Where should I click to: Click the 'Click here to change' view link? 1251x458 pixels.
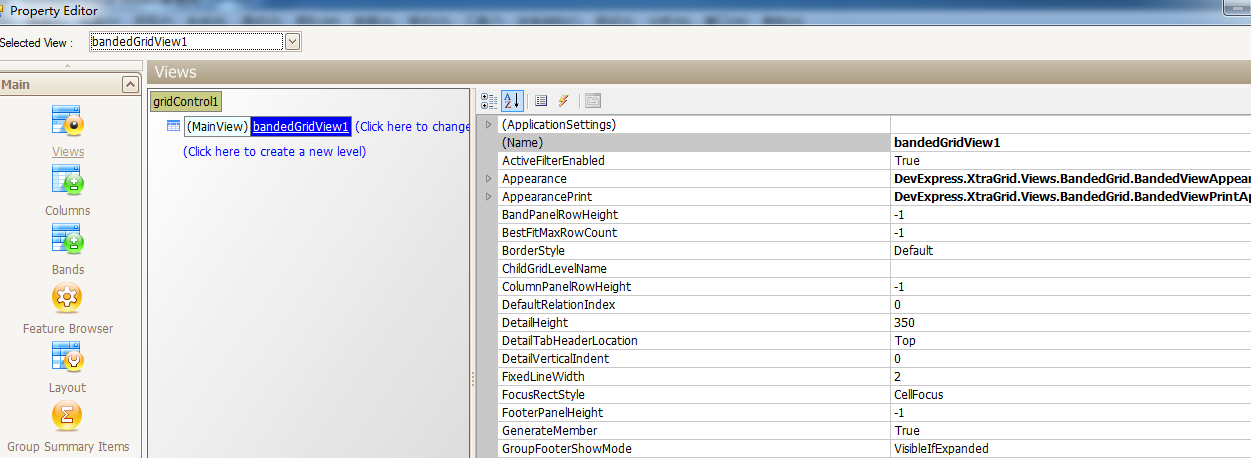pyautogui.click(x=412, y=126)
